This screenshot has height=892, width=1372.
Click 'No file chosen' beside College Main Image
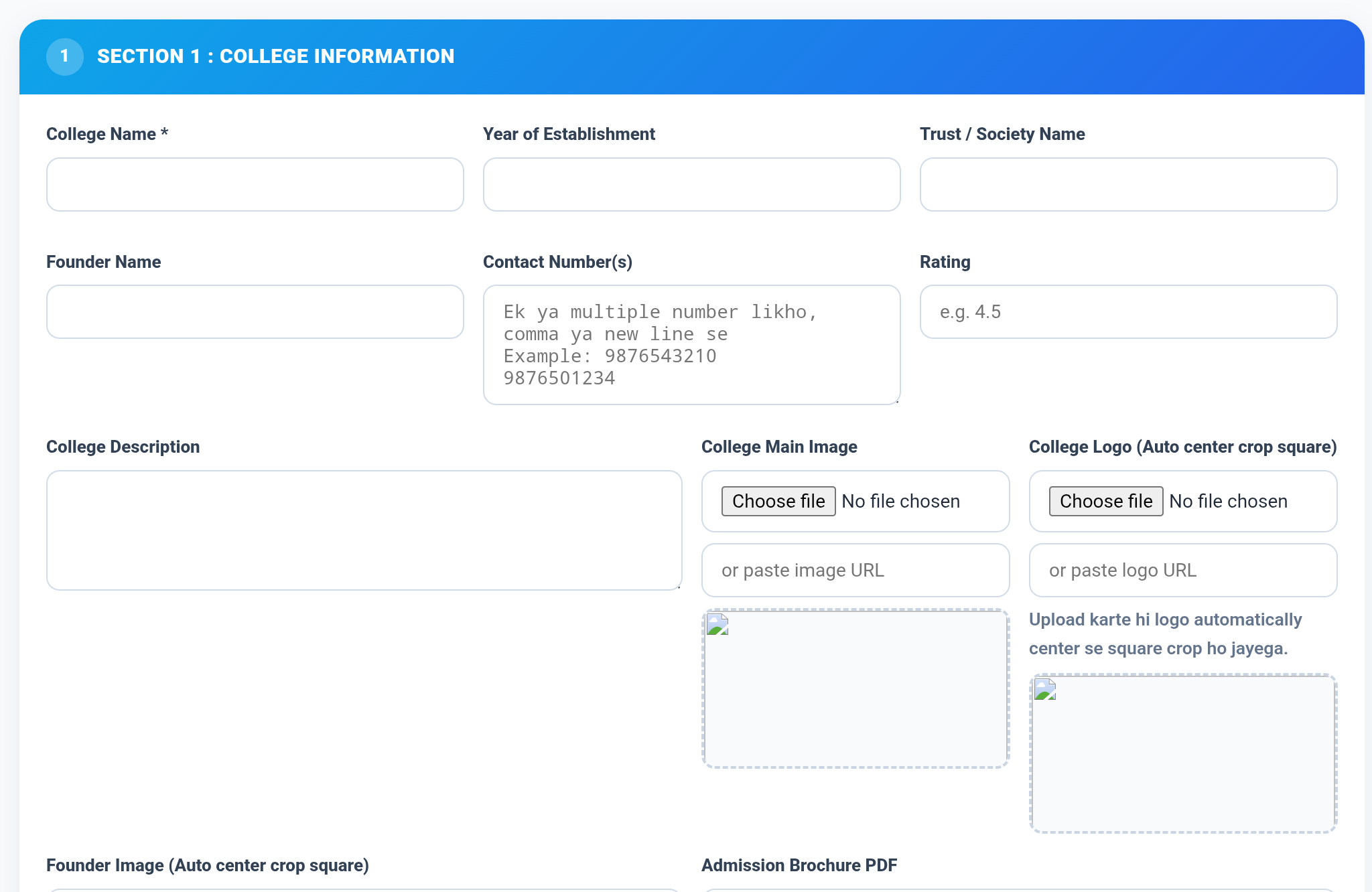[x=900, y=501]
